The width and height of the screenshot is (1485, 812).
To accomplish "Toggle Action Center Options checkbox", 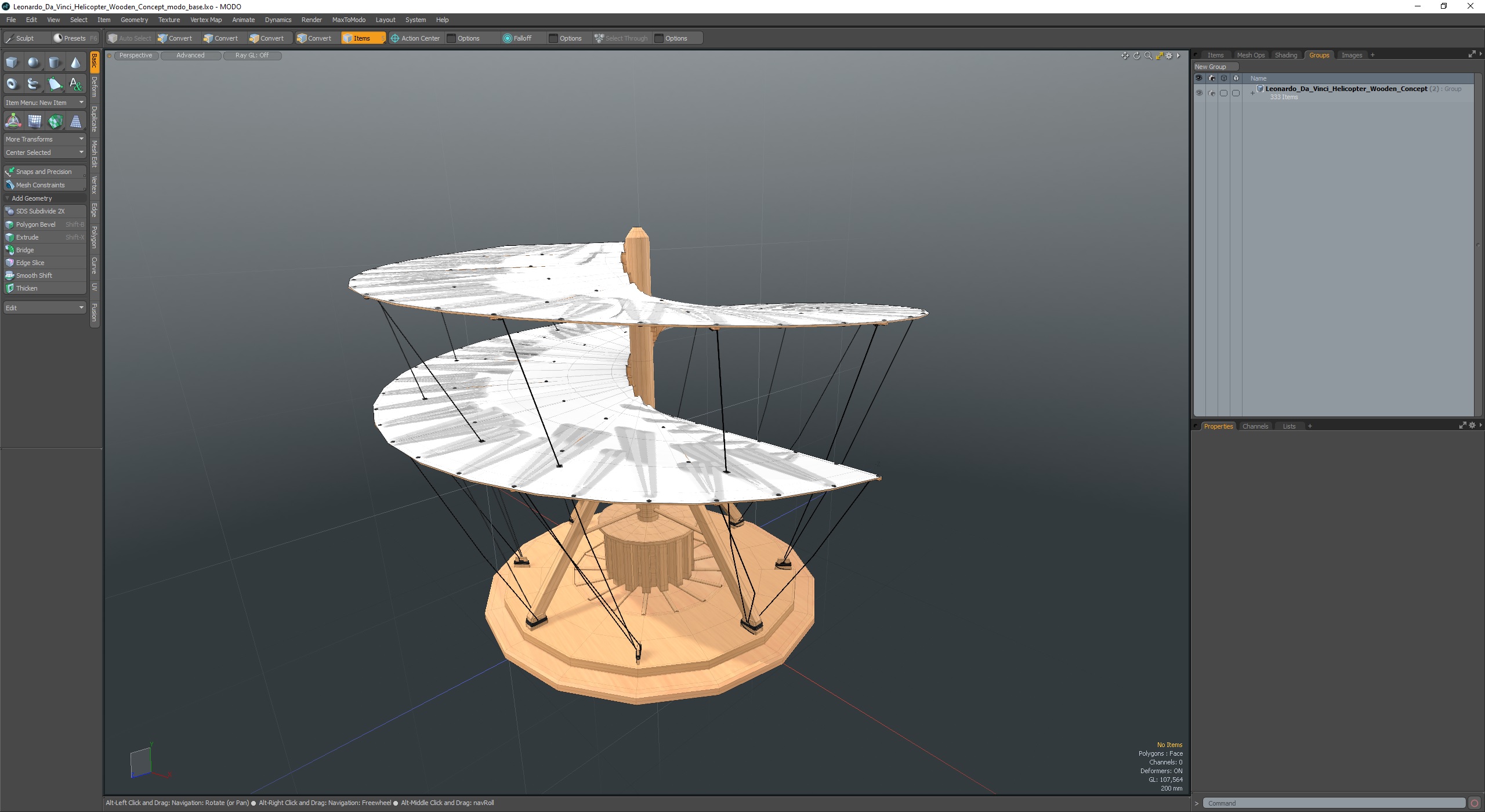I will click(x=451, y=38).
